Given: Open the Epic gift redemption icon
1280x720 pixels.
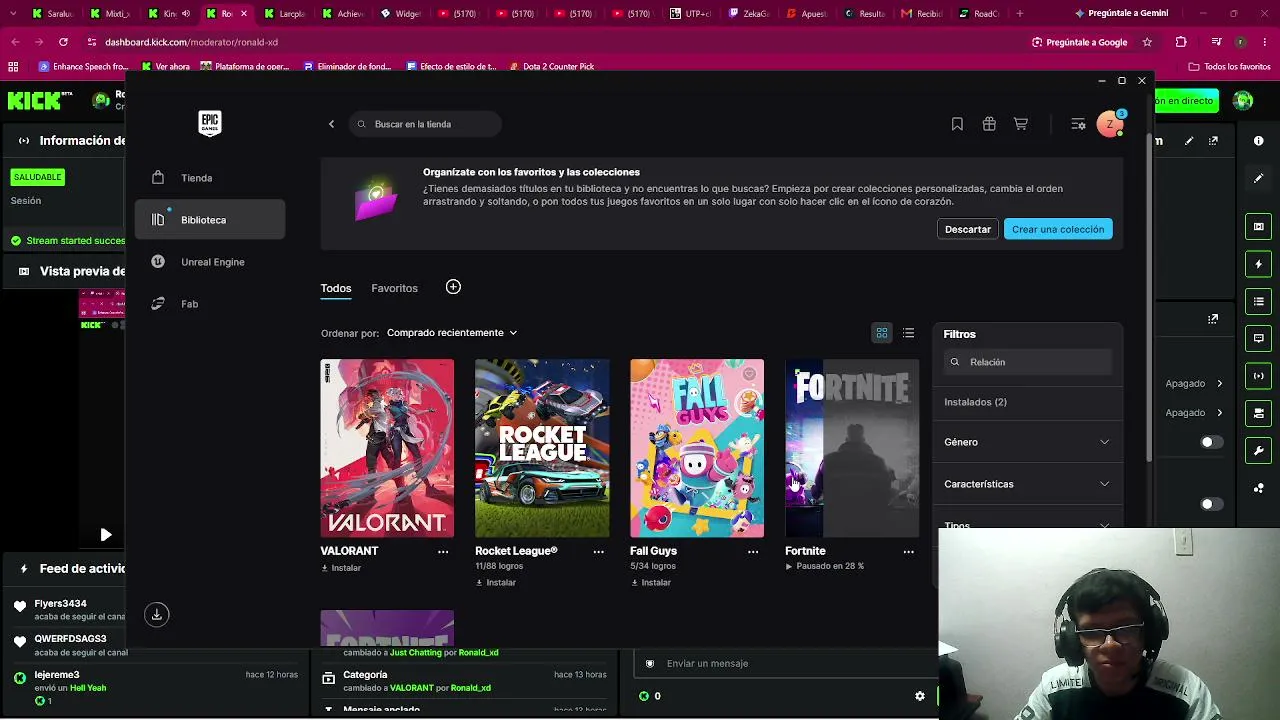Looking at the screenshot, I should pos(989,124).
